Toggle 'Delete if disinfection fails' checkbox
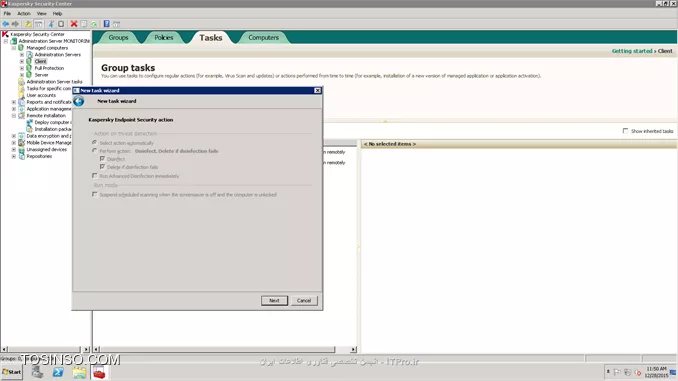The height and width of the screenshot is (381, 678). [102, 166]
